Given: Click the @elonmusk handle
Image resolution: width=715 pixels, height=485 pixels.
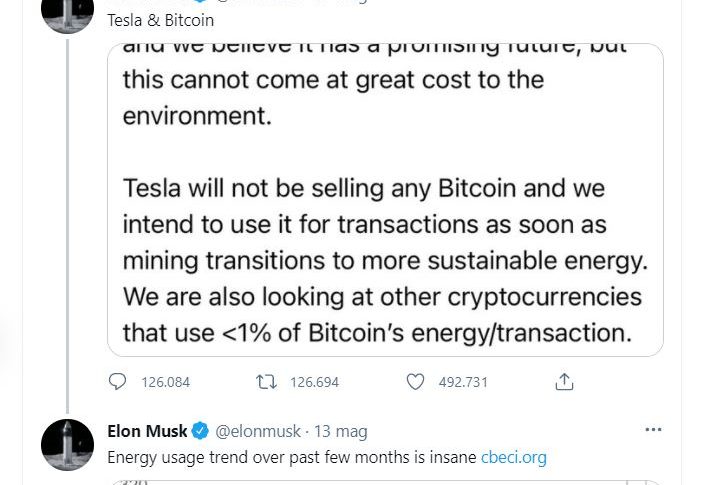Looking at the screenshot, I should coord(258,431).
